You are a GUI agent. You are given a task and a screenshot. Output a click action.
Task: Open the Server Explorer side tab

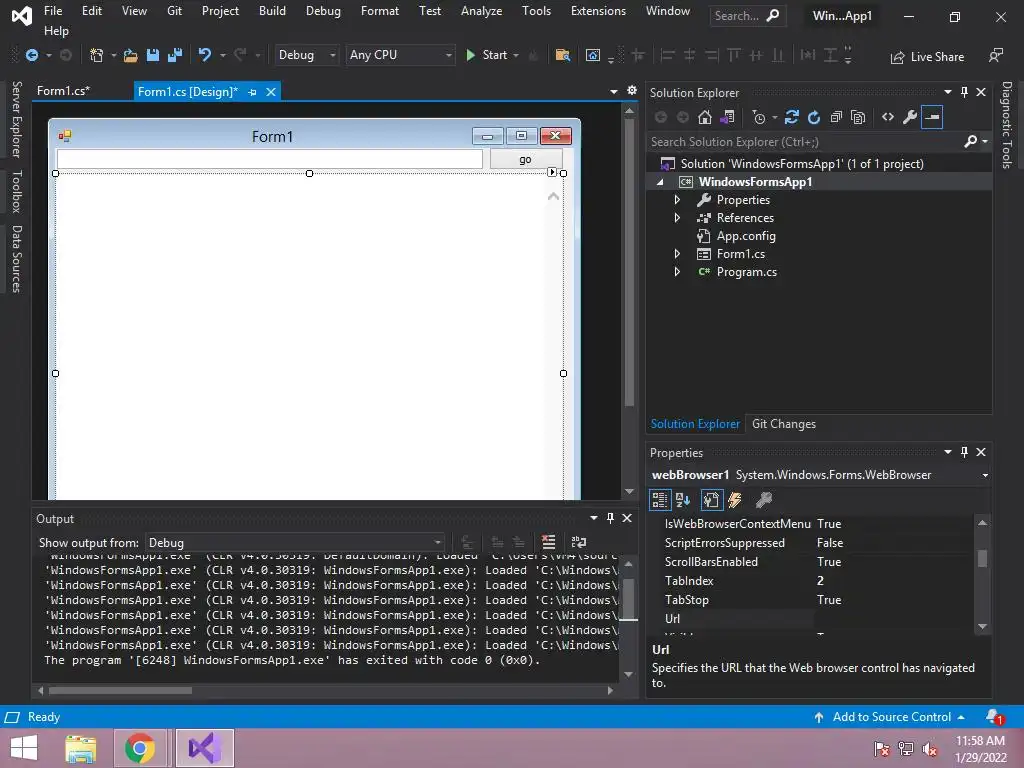point(16,120)
